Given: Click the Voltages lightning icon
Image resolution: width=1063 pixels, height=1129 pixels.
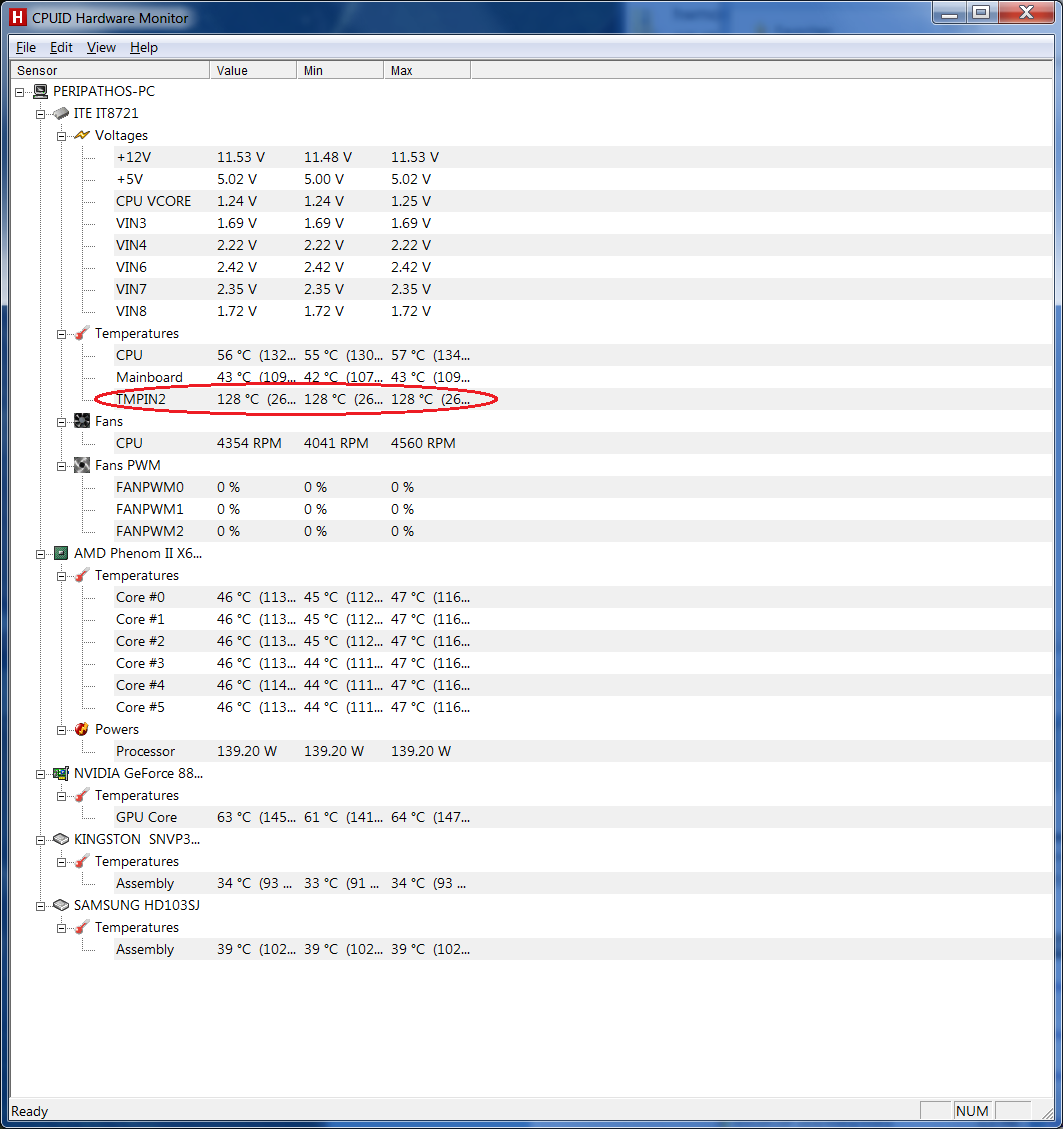Looking at the screenshot, I should (82, 135).
